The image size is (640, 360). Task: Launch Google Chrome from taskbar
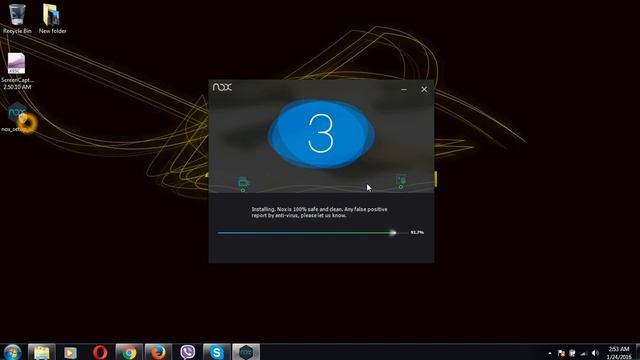tap(129, 352)
